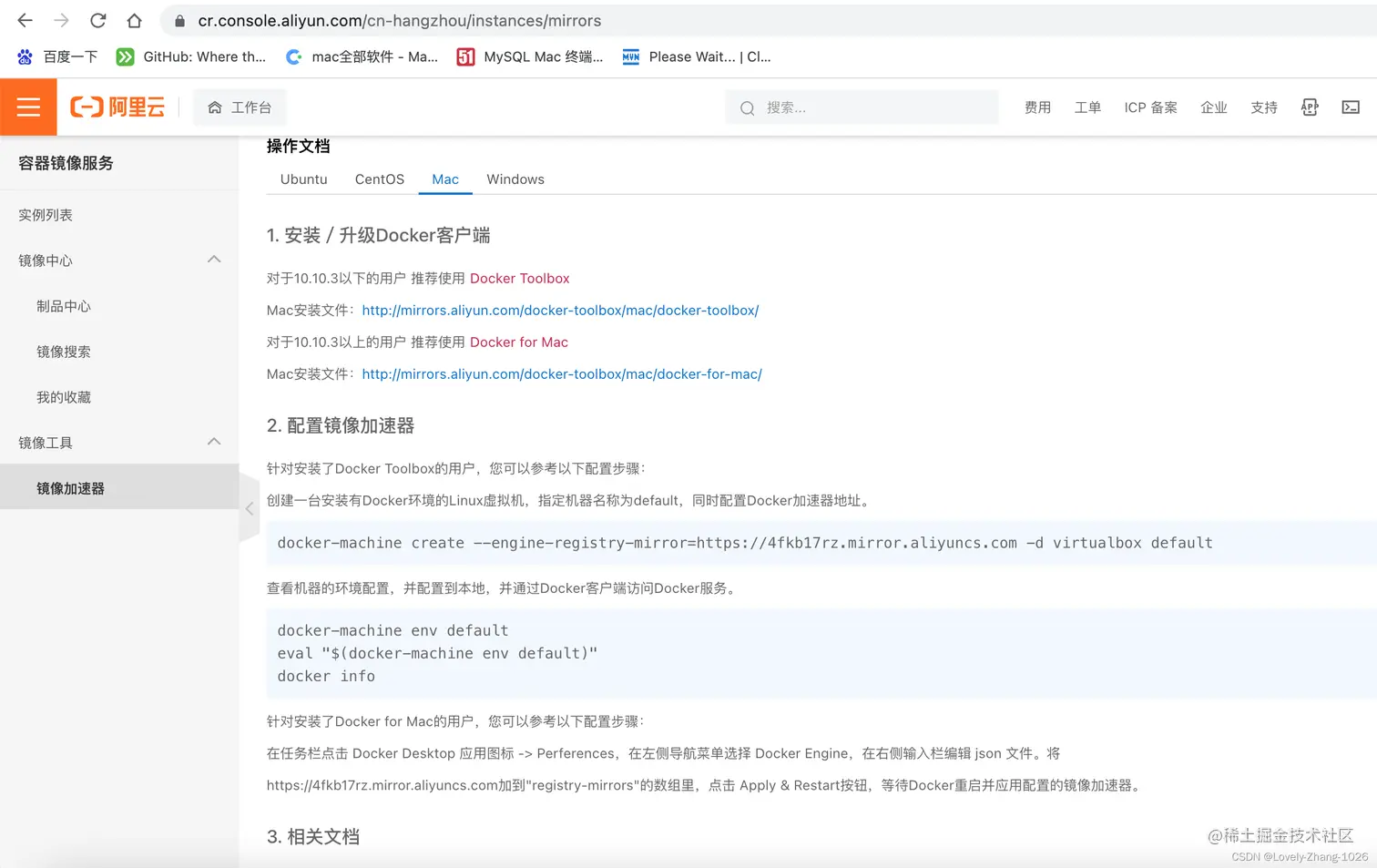This screenshot has width=1377, height=868.
Task: Click the Docker Toolbox red link
Action: click(520, 278)
